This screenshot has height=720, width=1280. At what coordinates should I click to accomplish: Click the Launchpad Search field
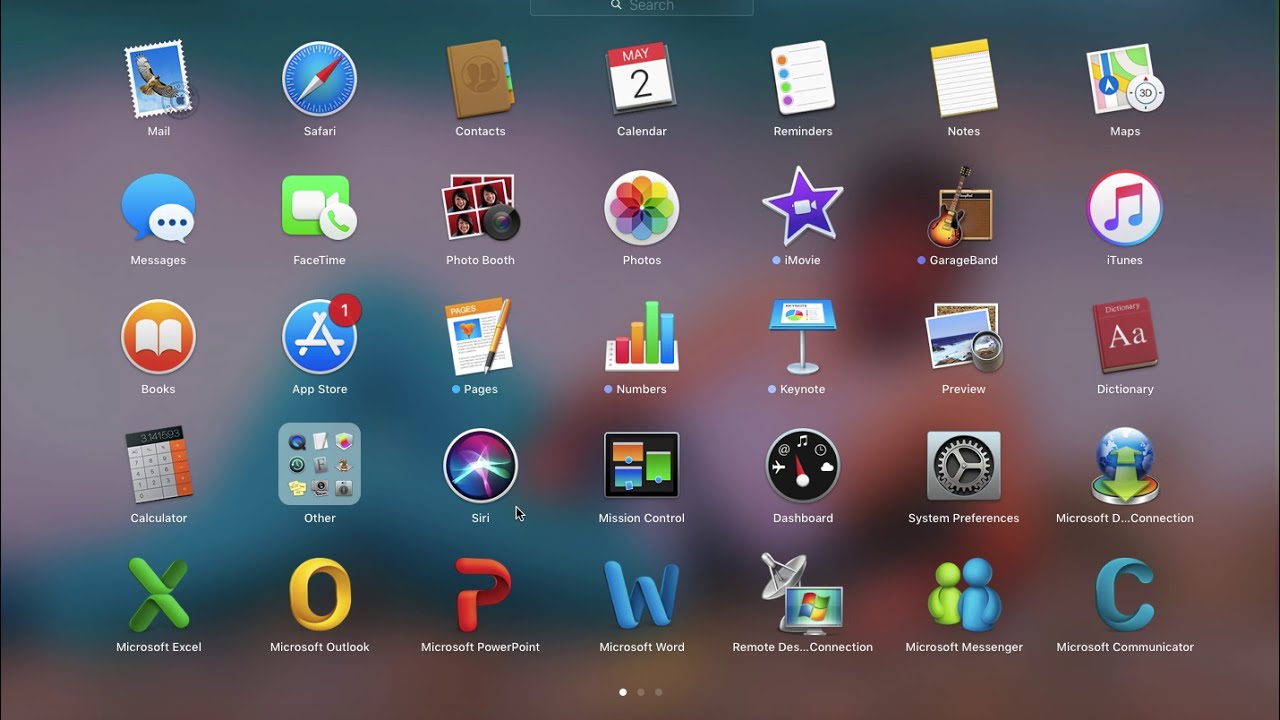[x=641, y=6]
